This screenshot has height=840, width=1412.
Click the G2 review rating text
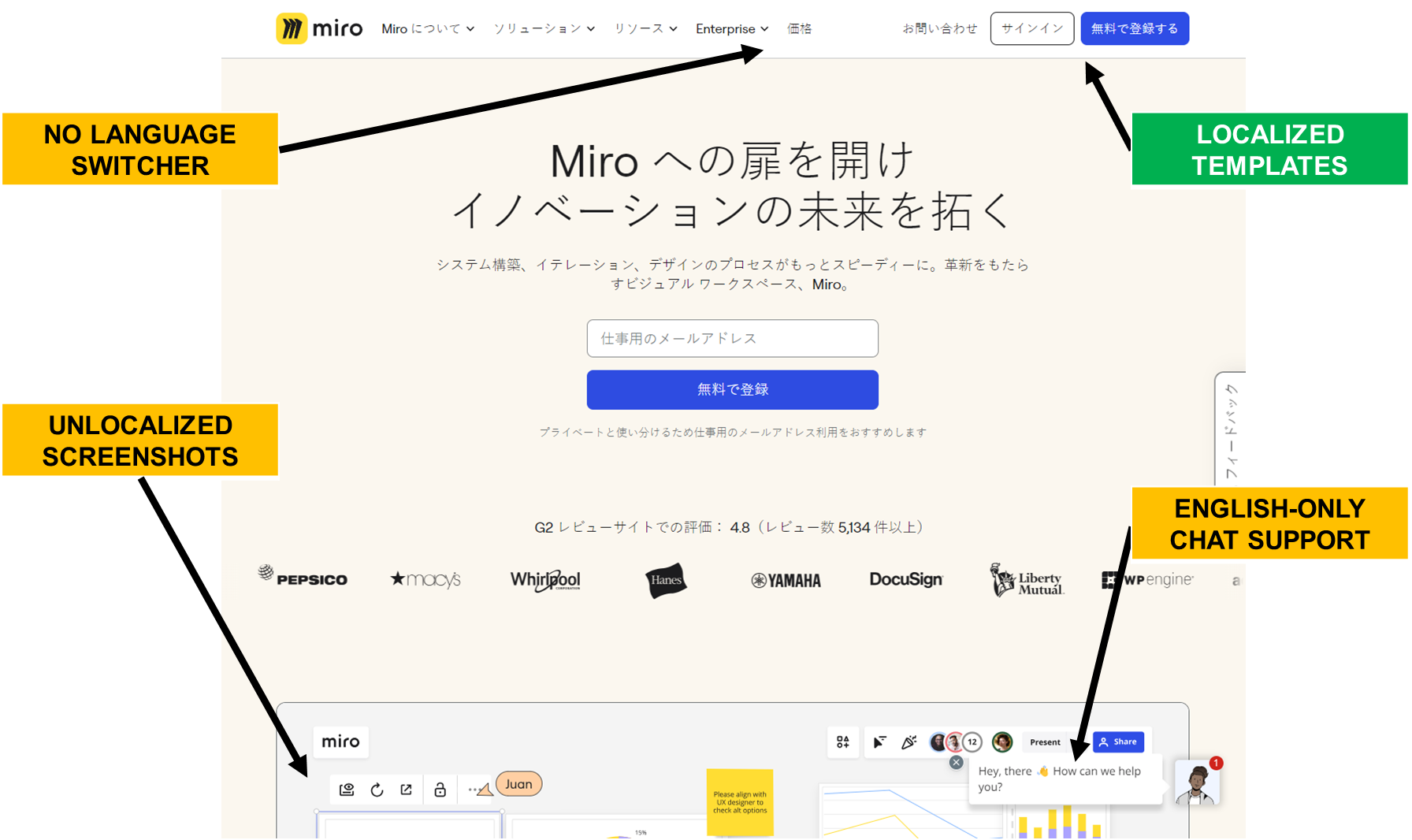pyautogui.click(x=729, y=527)
